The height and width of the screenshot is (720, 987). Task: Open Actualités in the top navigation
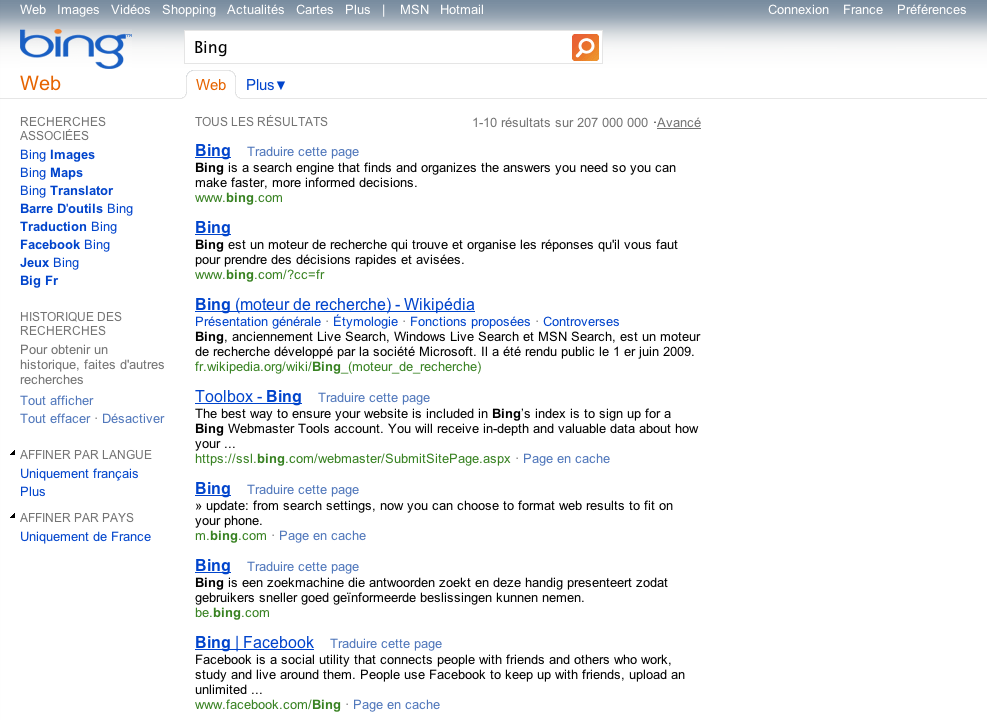click(256, 9)
